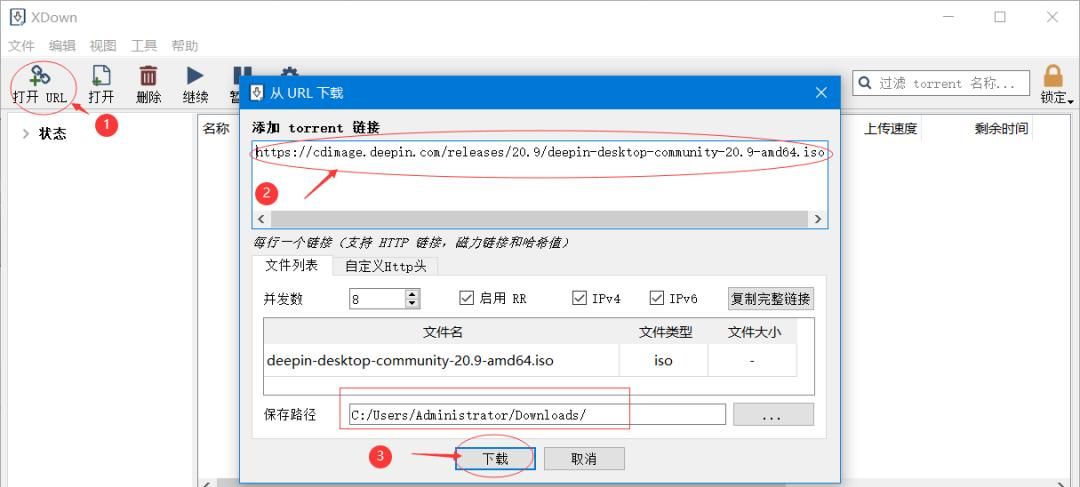Image resolution: width=1080 pixels, height=487 pixels.
Task: Click the 文件名 column header
Action: point(442,332)
